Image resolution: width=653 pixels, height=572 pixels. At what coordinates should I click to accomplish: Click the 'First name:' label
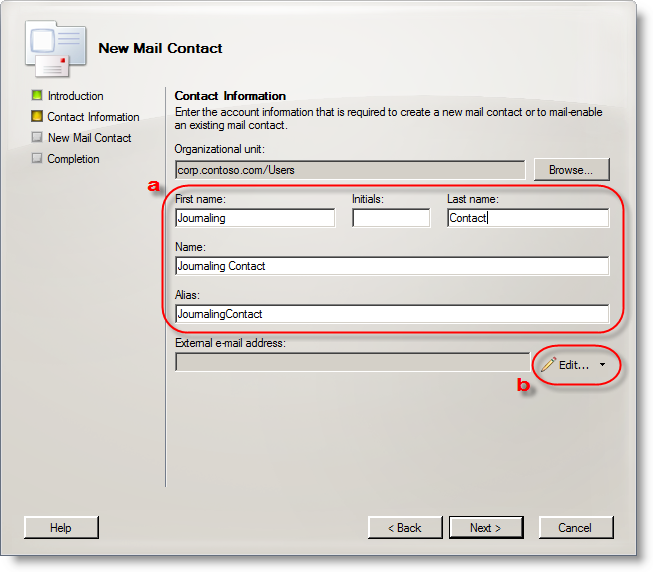click(x=200, y=199)
